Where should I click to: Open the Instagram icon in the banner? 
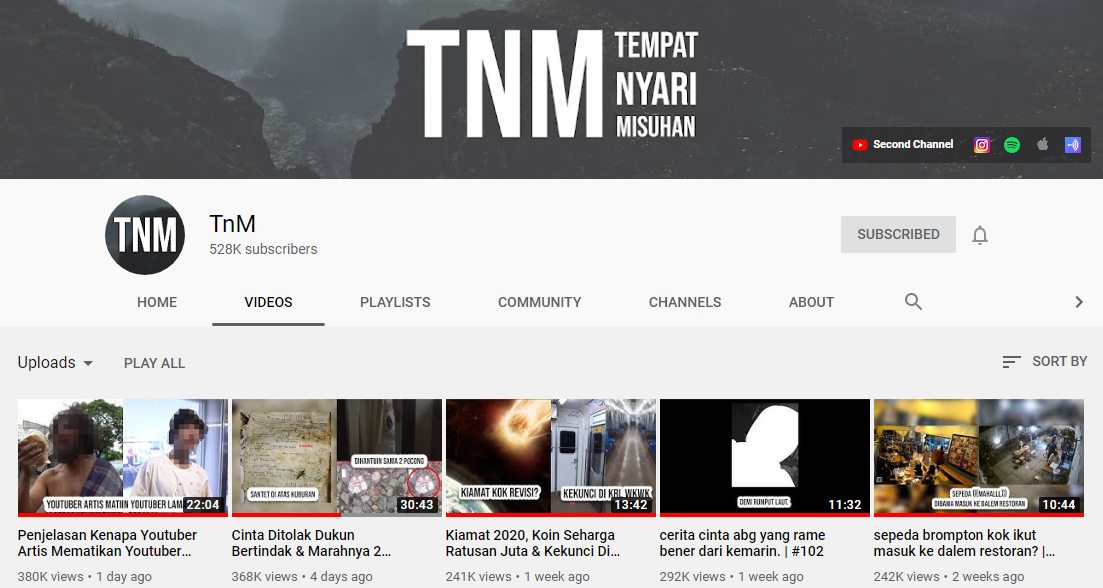(981, 145)
